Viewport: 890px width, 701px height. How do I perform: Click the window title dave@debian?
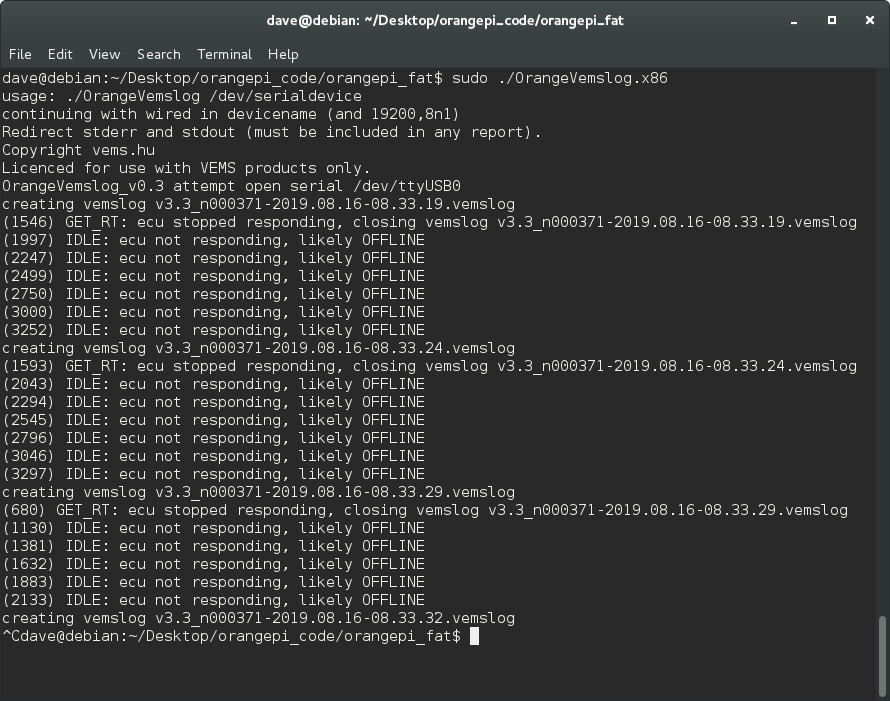tap(445, 20)
